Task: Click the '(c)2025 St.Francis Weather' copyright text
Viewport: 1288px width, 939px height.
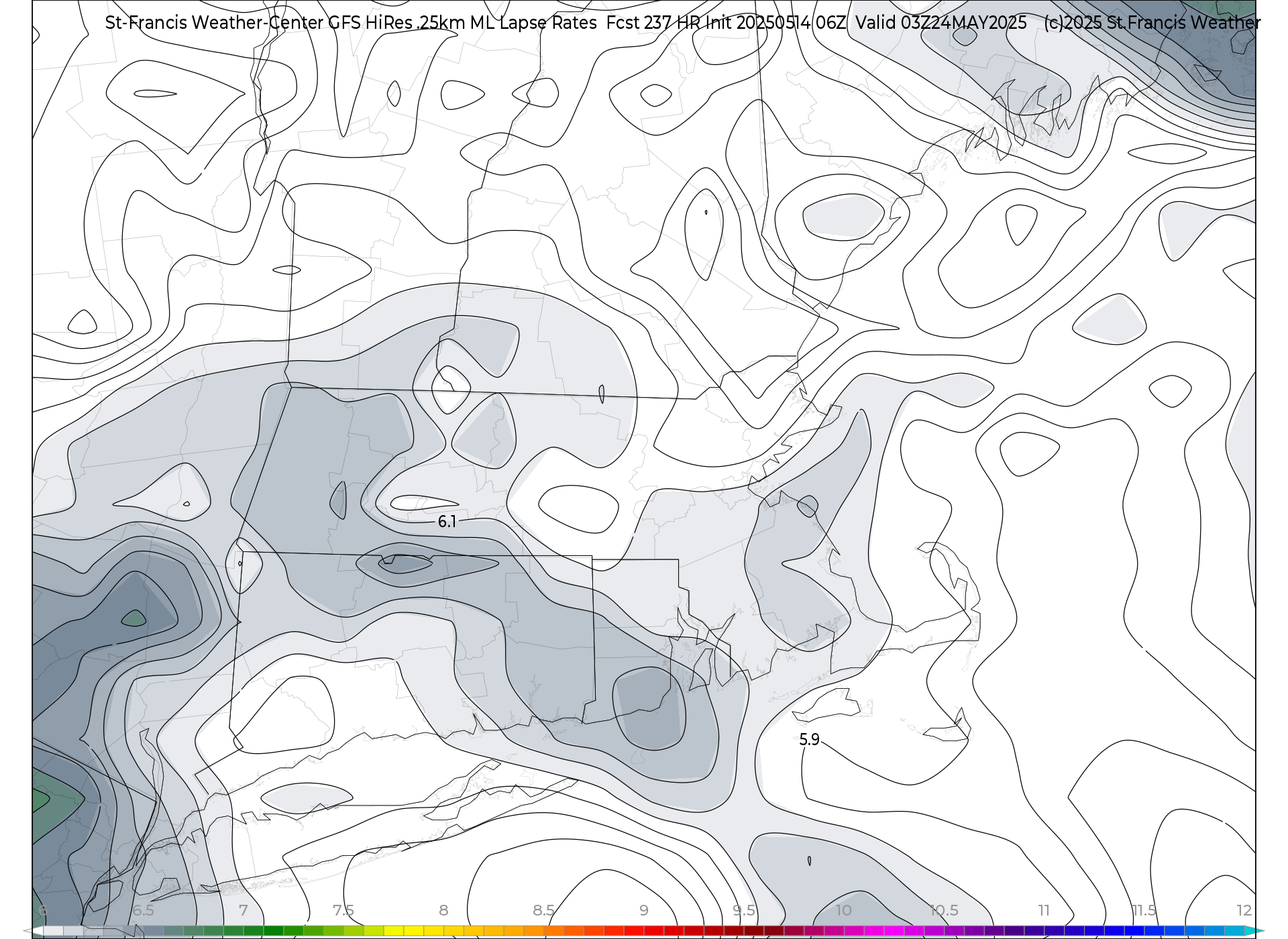Action: pos(1152,23)
